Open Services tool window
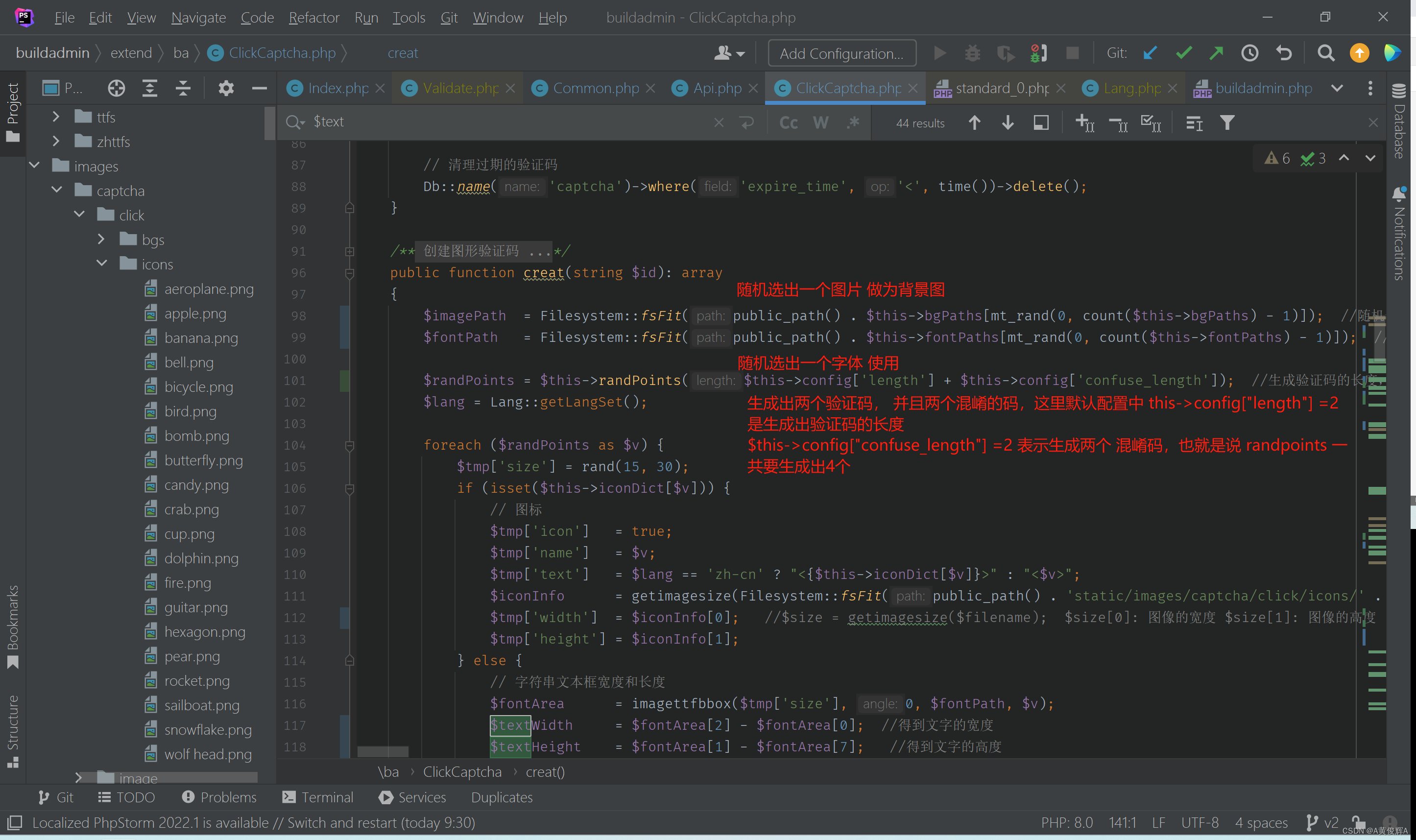This screenshot has width=1416, height=840. [x=412, y=797]
